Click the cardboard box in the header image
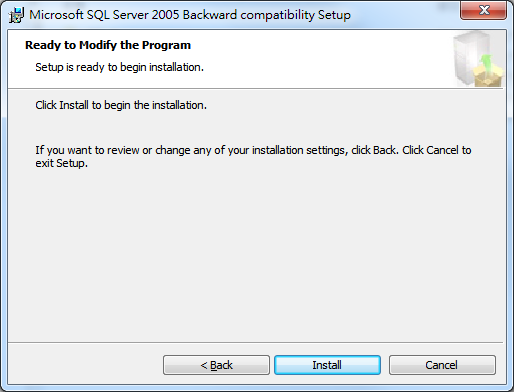 (x=489, y=77)
